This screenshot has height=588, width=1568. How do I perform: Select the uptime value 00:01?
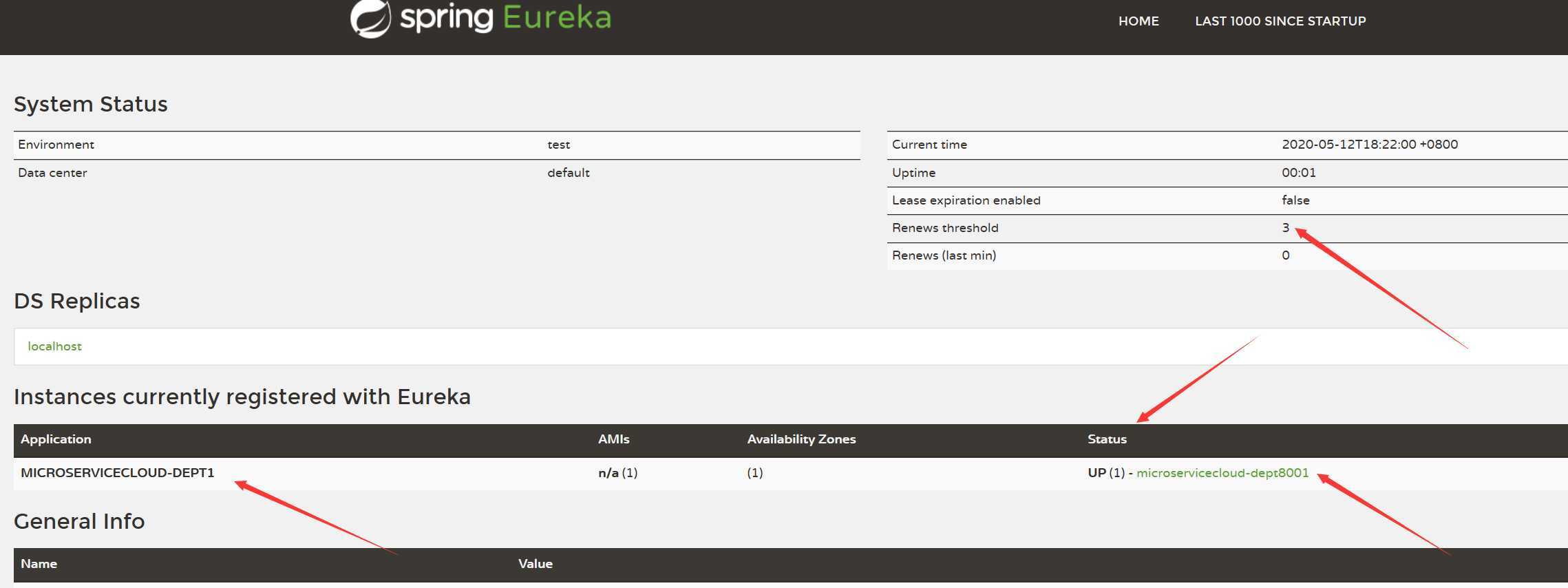coord(1299,173)
